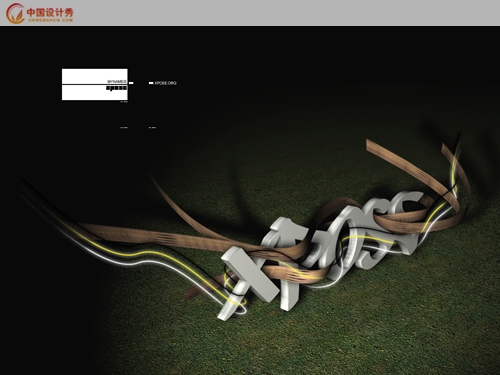Select the MYNAMEIS label in white box
This screenshot has height=375, width=500.
[x=117, y=81]
